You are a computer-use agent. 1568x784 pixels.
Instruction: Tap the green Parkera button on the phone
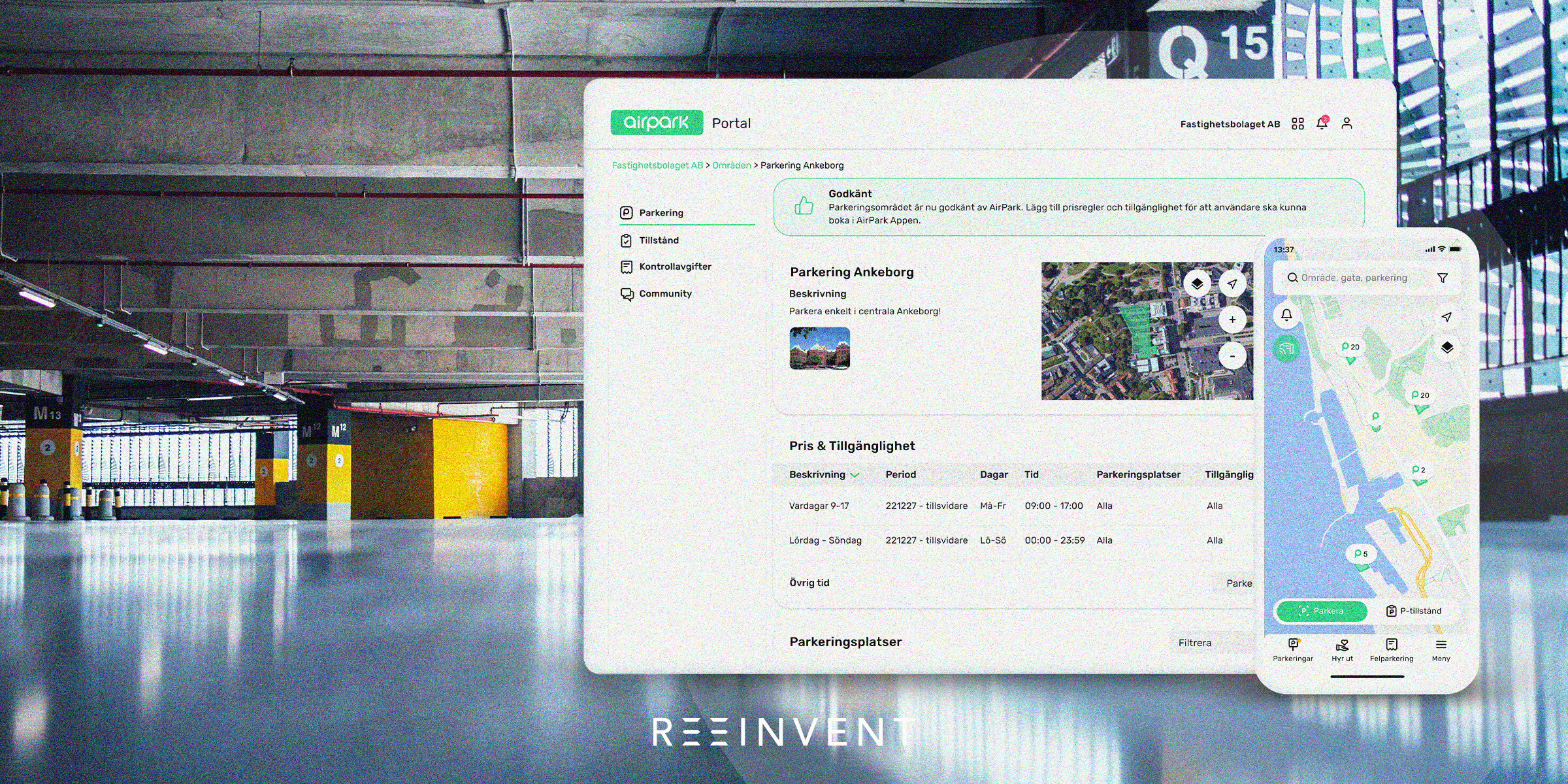[x=1322, y=611]
